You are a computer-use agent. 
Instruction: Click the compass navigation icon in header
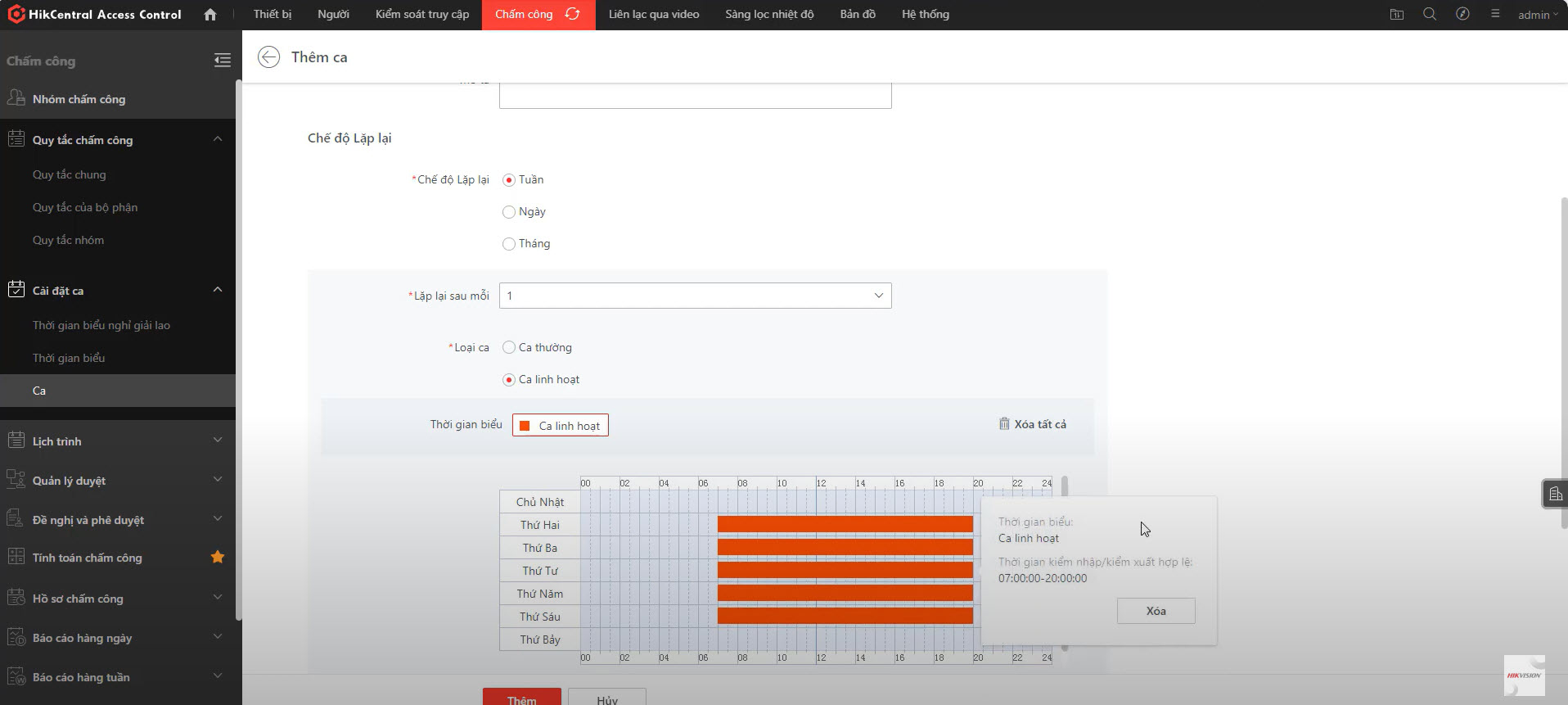[1462, 15]
